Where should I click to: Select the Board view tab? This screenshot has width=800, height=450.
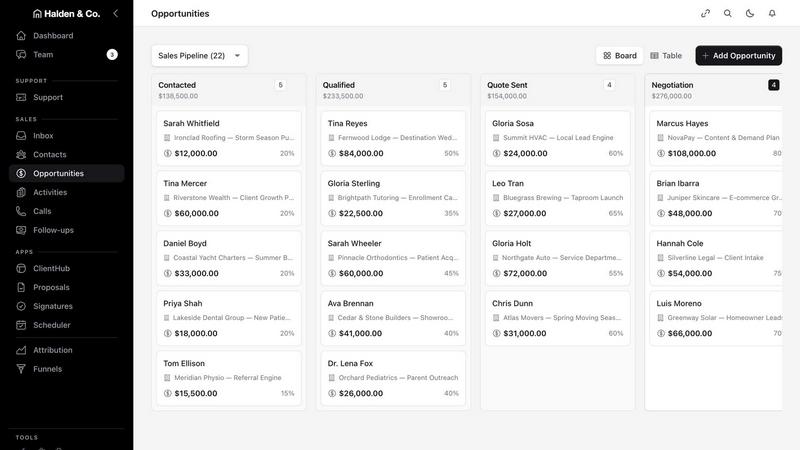coord(620,56)
